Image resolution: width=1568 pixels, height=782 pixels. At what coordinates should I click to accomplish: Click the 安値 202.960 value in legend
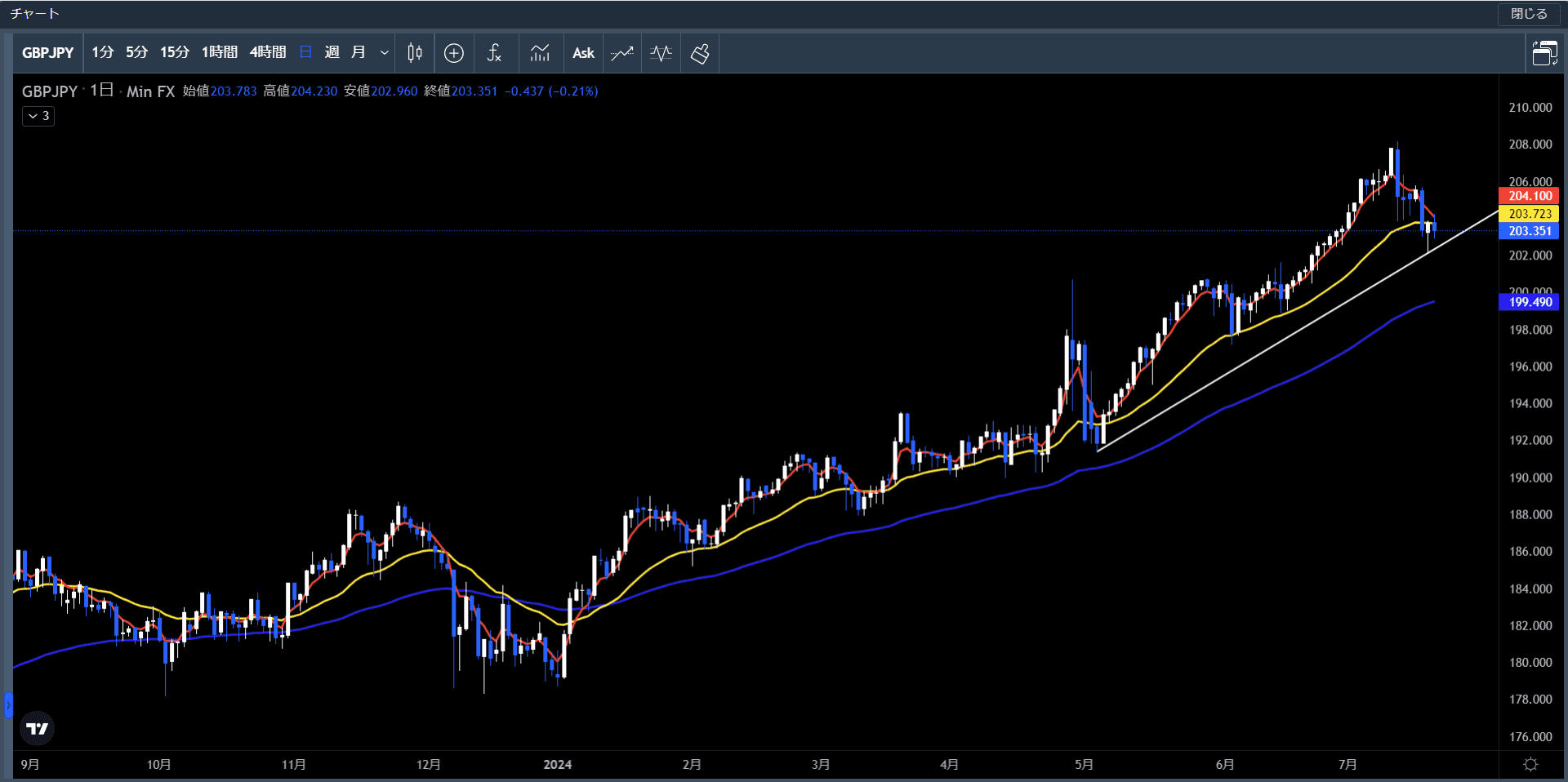coord(394,91)
